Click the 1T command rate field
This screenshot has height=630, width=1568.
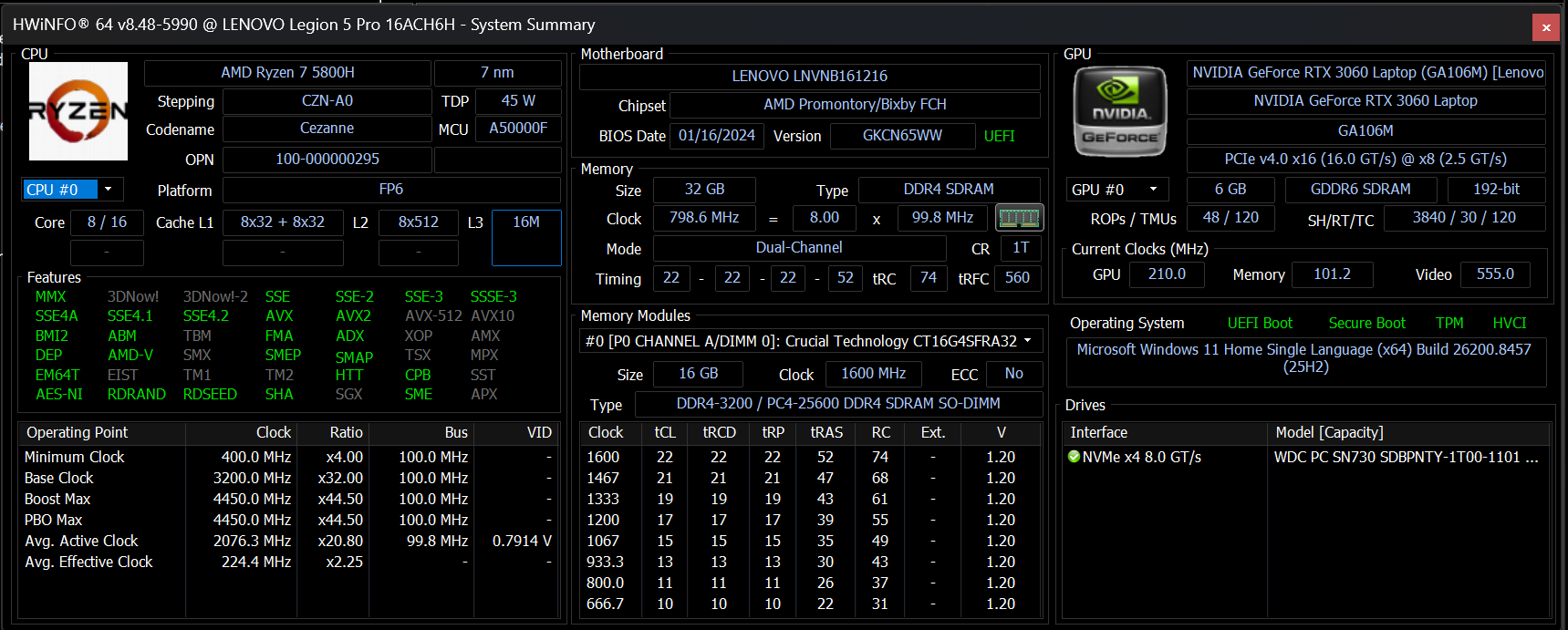click(x=1021, y=248)
